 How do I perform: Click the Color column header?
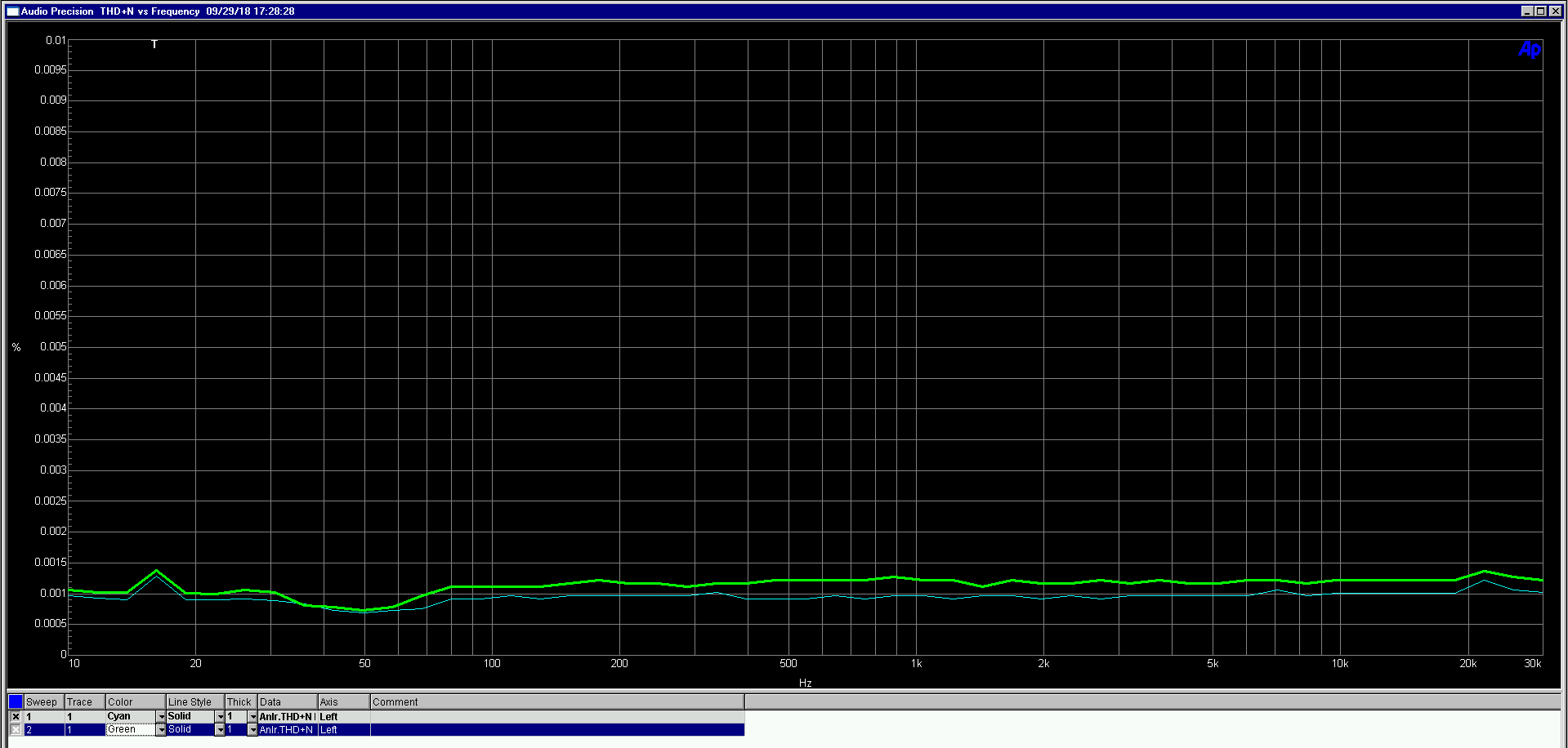(136, 701)
